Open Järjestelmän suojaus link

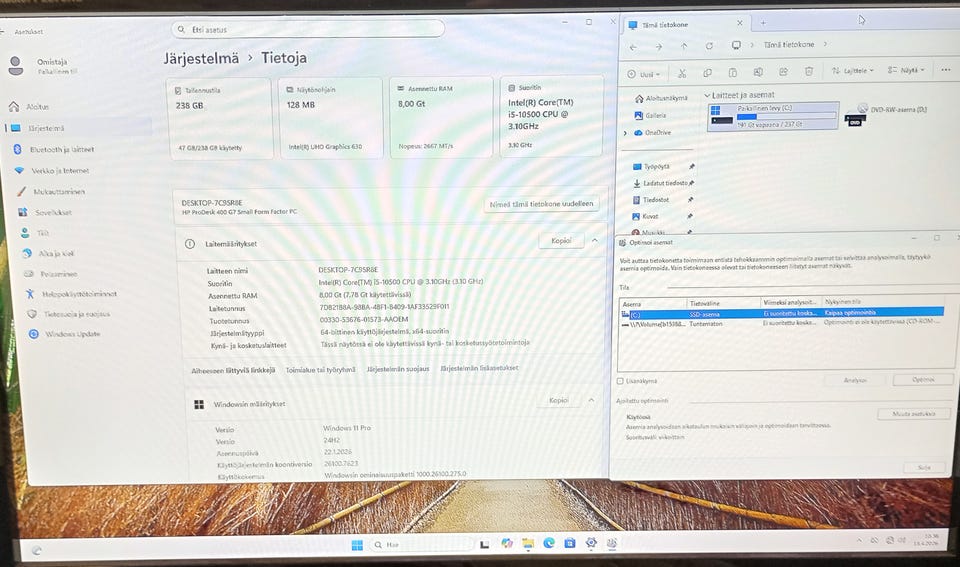pos(398,369)
